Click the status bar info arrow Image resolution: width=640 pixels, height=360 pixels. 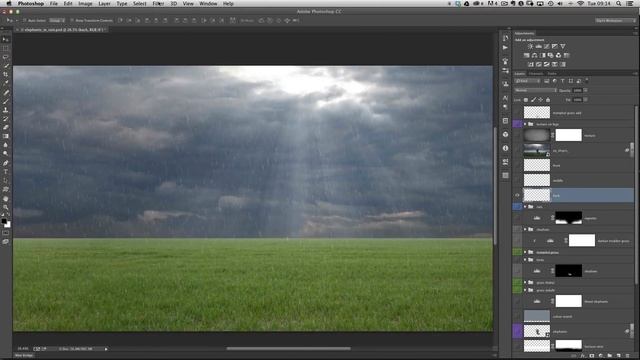pos(106,349)
